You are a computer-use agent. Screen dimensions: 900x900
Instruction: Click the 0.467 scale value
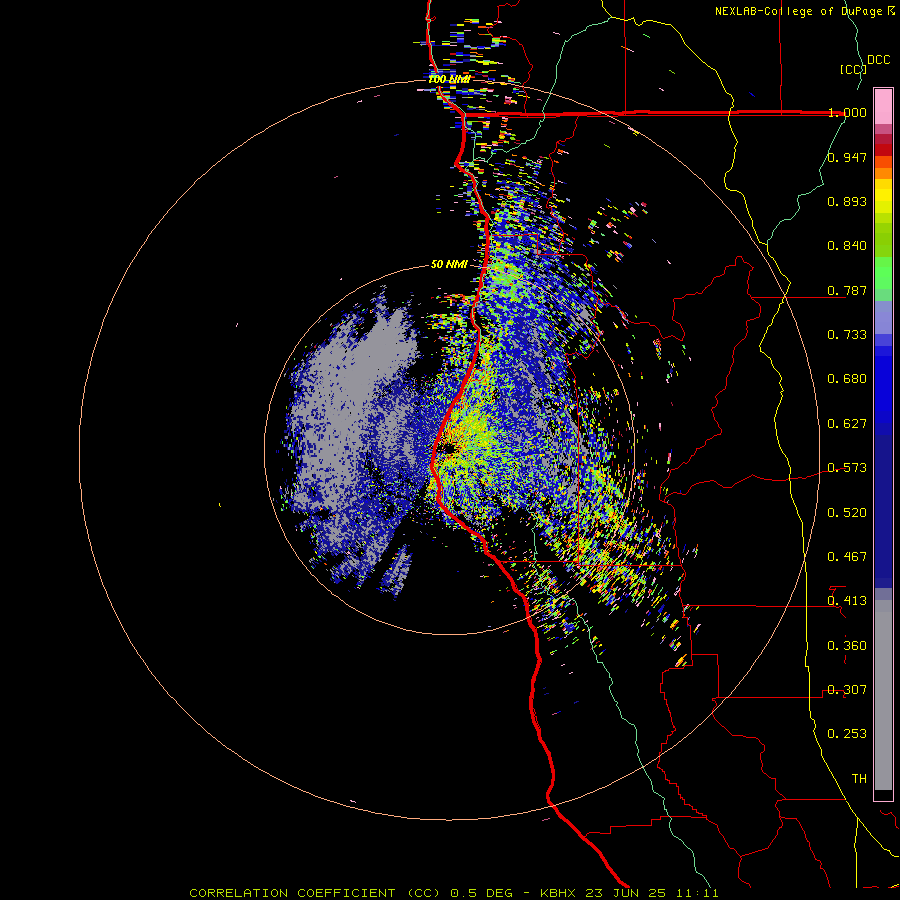pos(847,557)
